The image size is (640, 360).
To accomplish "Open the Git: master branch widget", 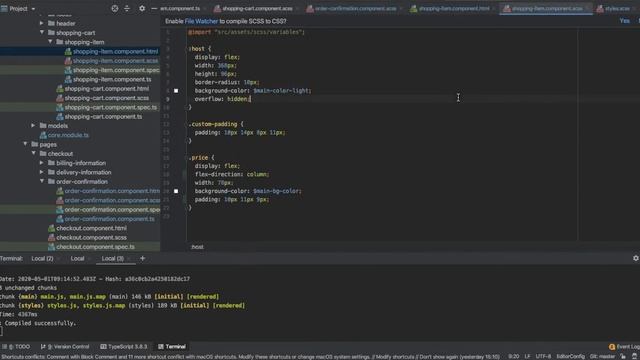I will (602, 356).
